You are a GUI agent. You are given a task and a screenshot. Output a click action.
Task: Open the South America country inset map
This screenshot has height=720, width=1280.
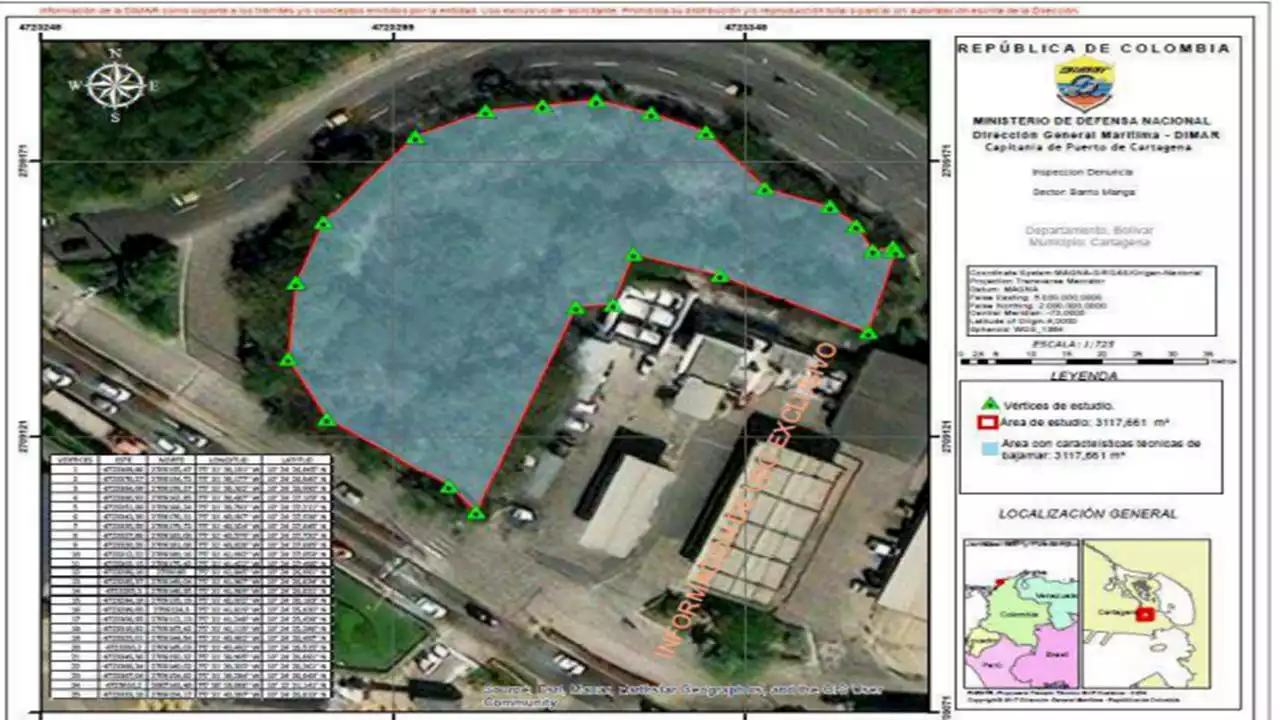click(x=1021, y=613)
